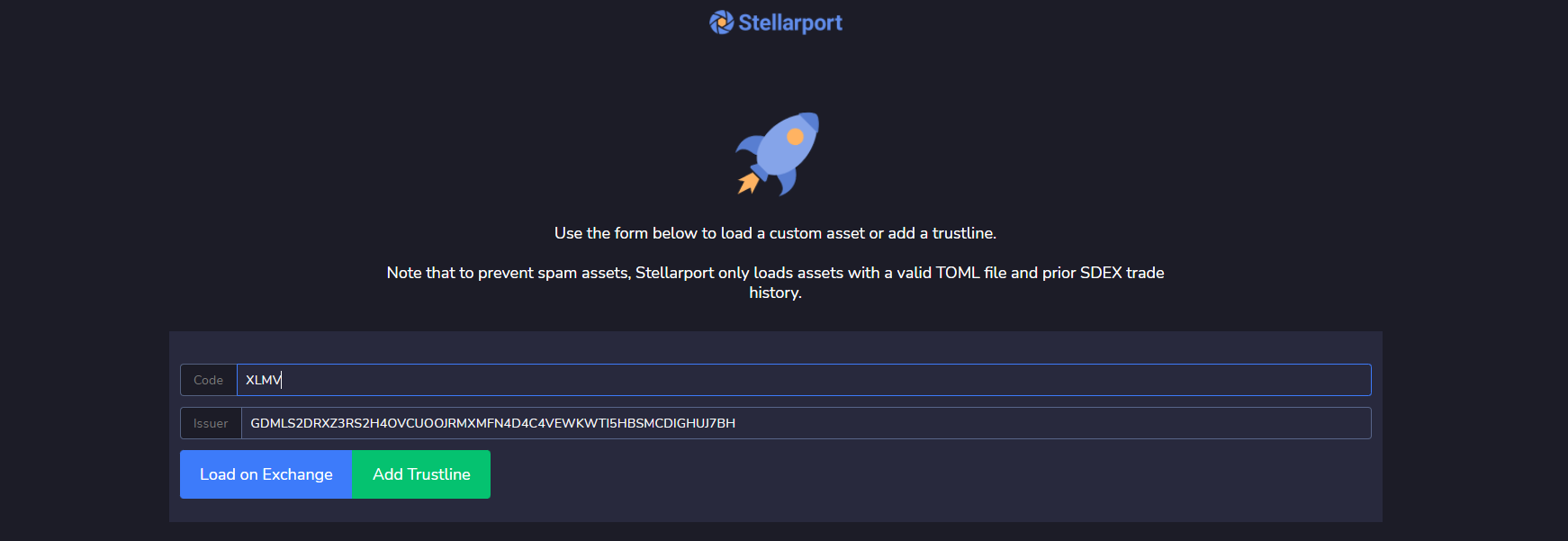
Task: Click Load on Exchange button
Action: (266, 474)
